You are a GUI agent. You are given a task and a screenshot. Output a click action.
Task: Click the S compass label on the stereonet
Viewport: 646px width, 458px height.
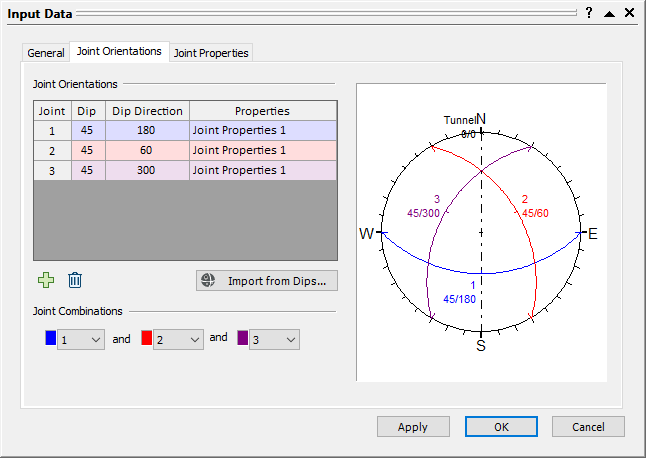pos(481,346)
